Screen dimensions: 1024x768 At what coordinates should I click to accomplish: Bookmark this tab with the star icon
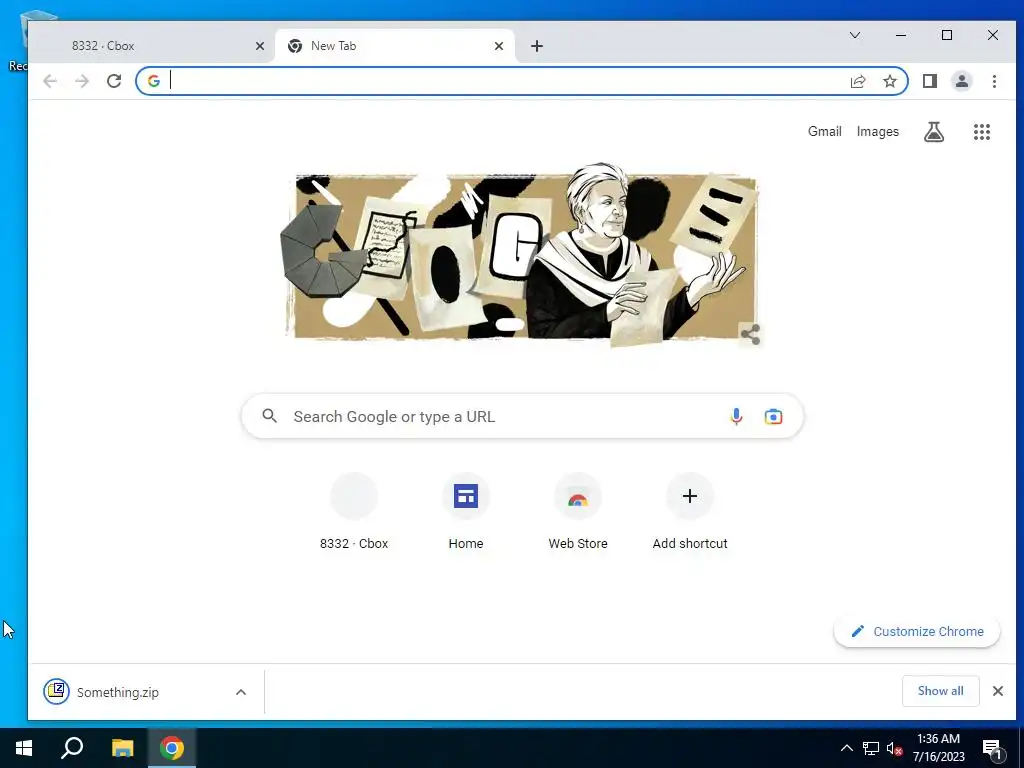pyautogui.click(x=889, y=81)
